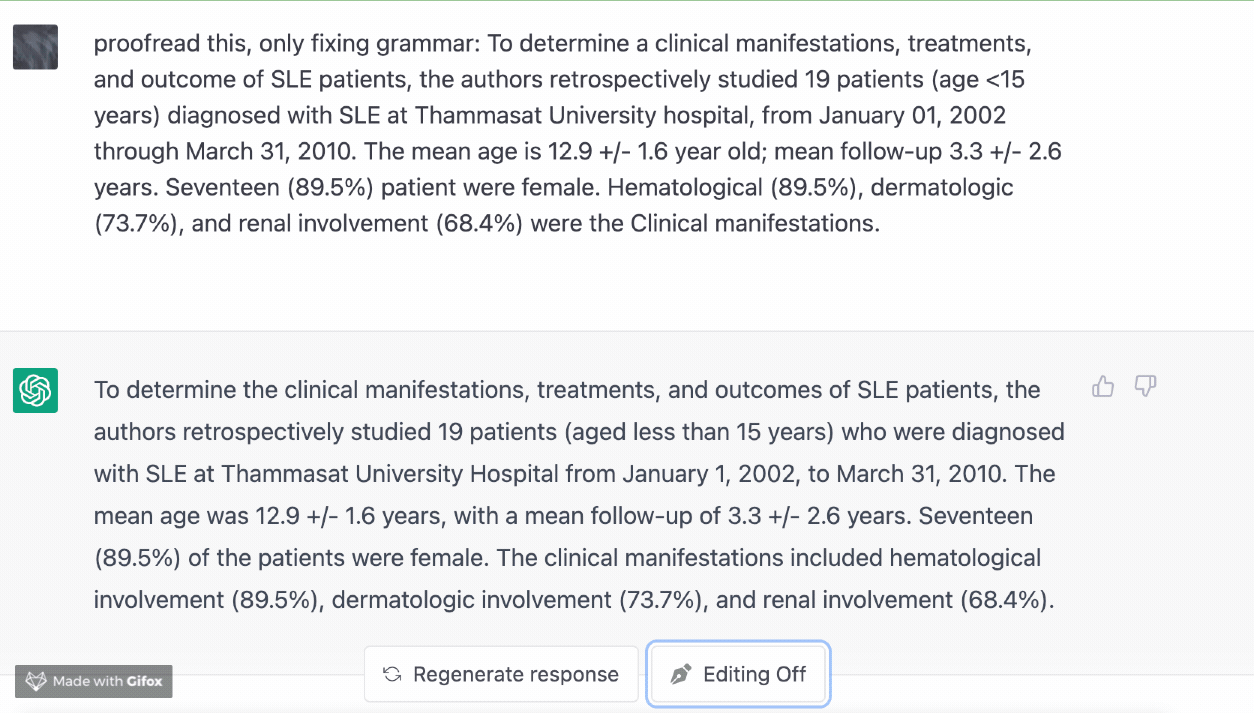The height and width of the screenshot is (713, 1254).
Task: Click the user profile avatar
Action: 35,47
